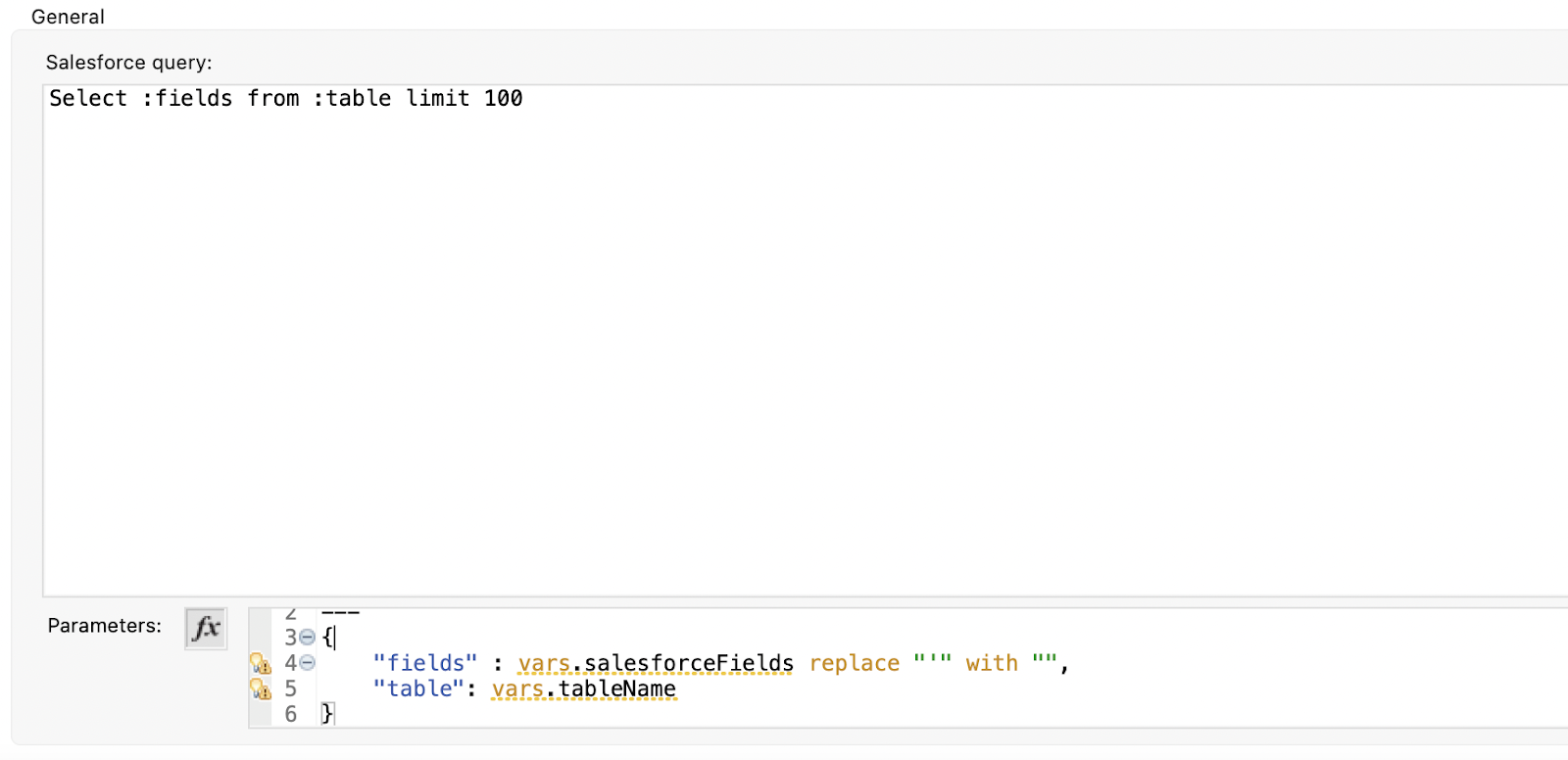Click line number 6 in the gutter

point(291,714)
